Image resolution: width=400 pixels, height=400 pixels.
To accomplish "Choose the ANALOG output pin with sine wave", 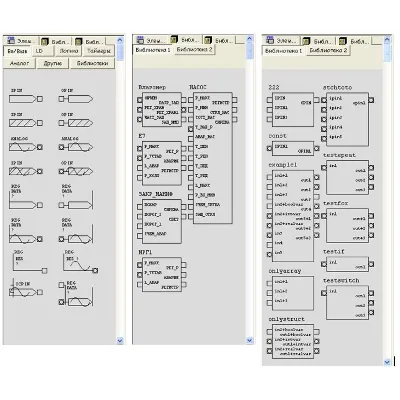I will 76,147.
